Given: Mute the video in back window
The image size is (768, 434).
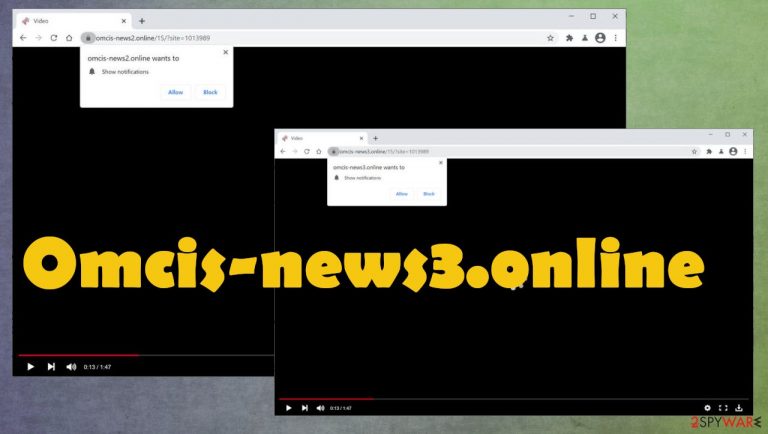Looking at the screenshot, I should 72,366.
